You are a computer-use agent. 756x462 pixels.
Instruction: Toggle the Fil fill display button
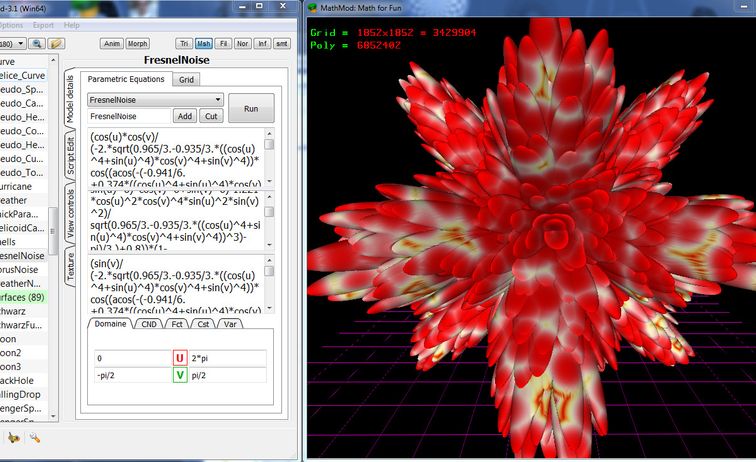[223, 44]
